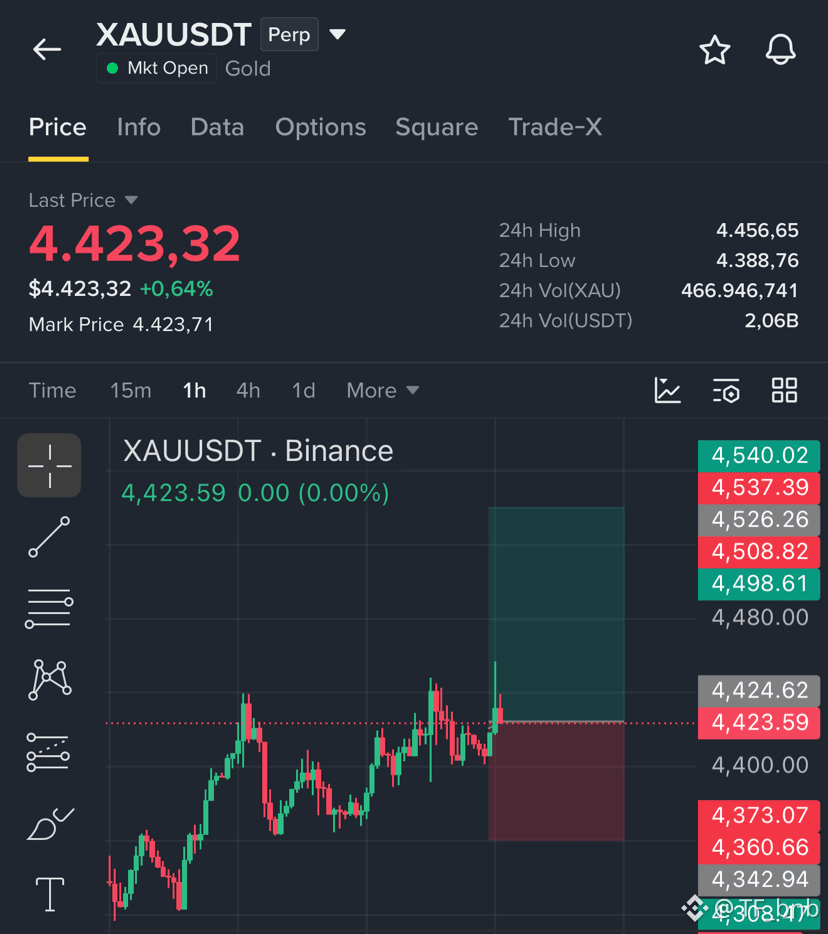Open the four-squares grid layout icon
This screenshot has width=828, height=934.
click(784, 390)
